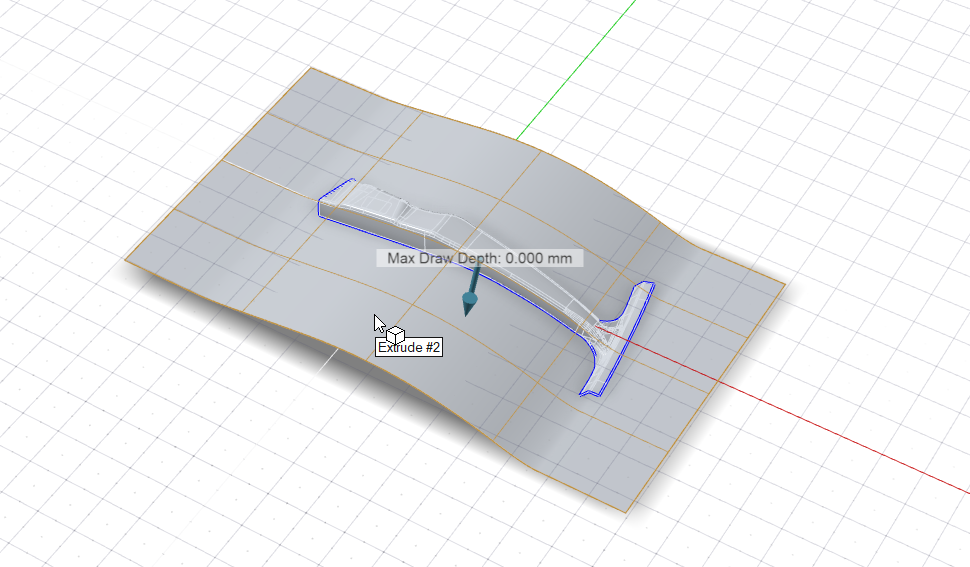Click the Extrude #2 tooltip label
Screen dimensions: 970x567
pos(408,347)
